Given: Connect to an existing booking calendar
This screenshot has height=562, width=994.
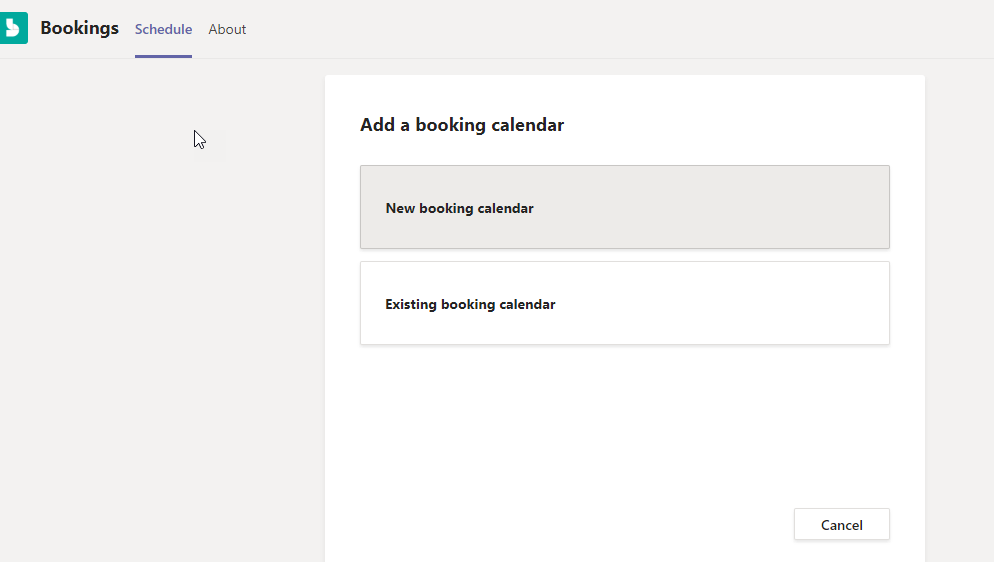Looking at the screenshot, I should point(624,303).
